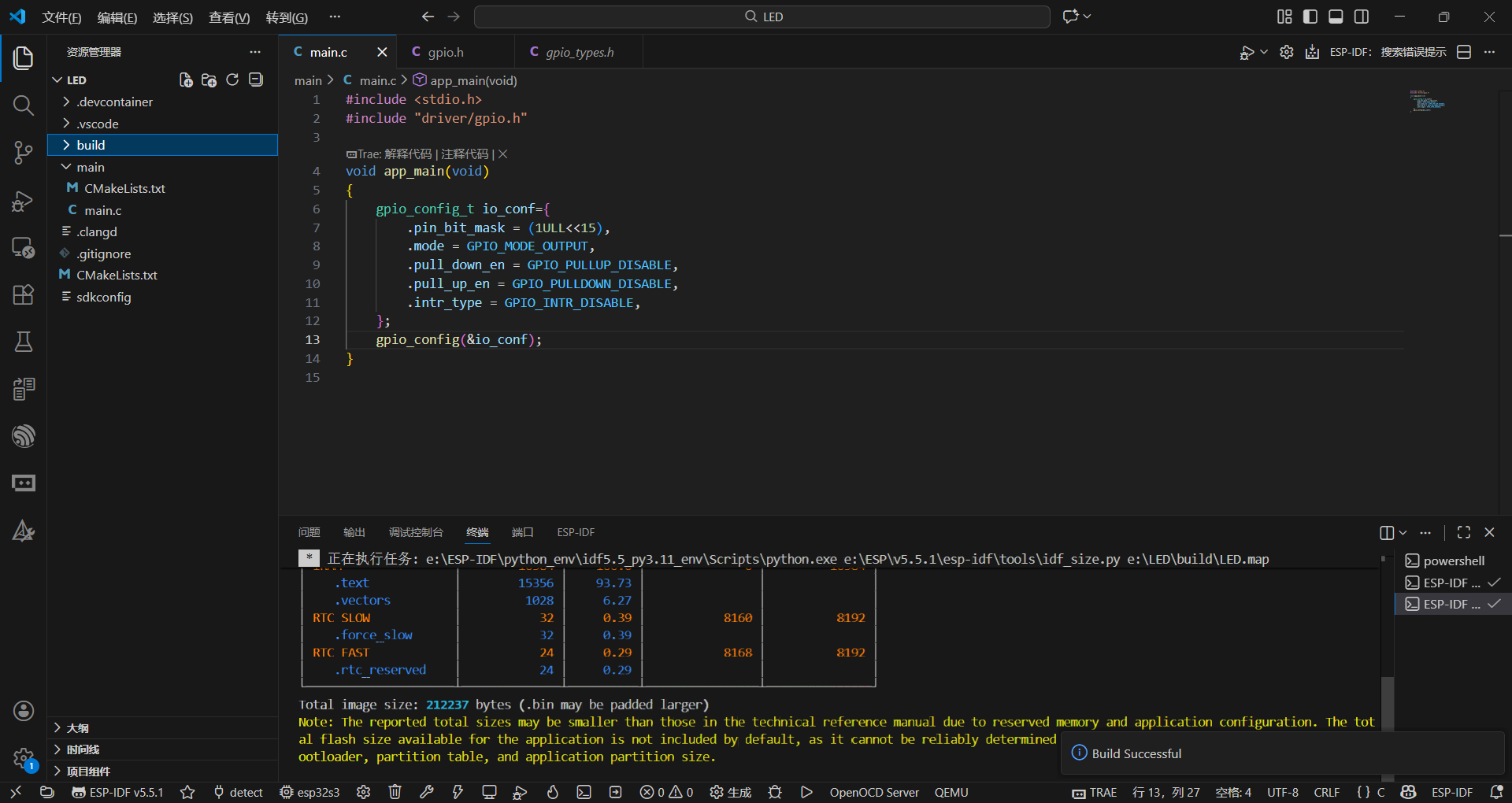Open the ESP-IDF Espressif activity icon
The width and height of the screenshot is (1512, 803).
(x=24, y=435)
